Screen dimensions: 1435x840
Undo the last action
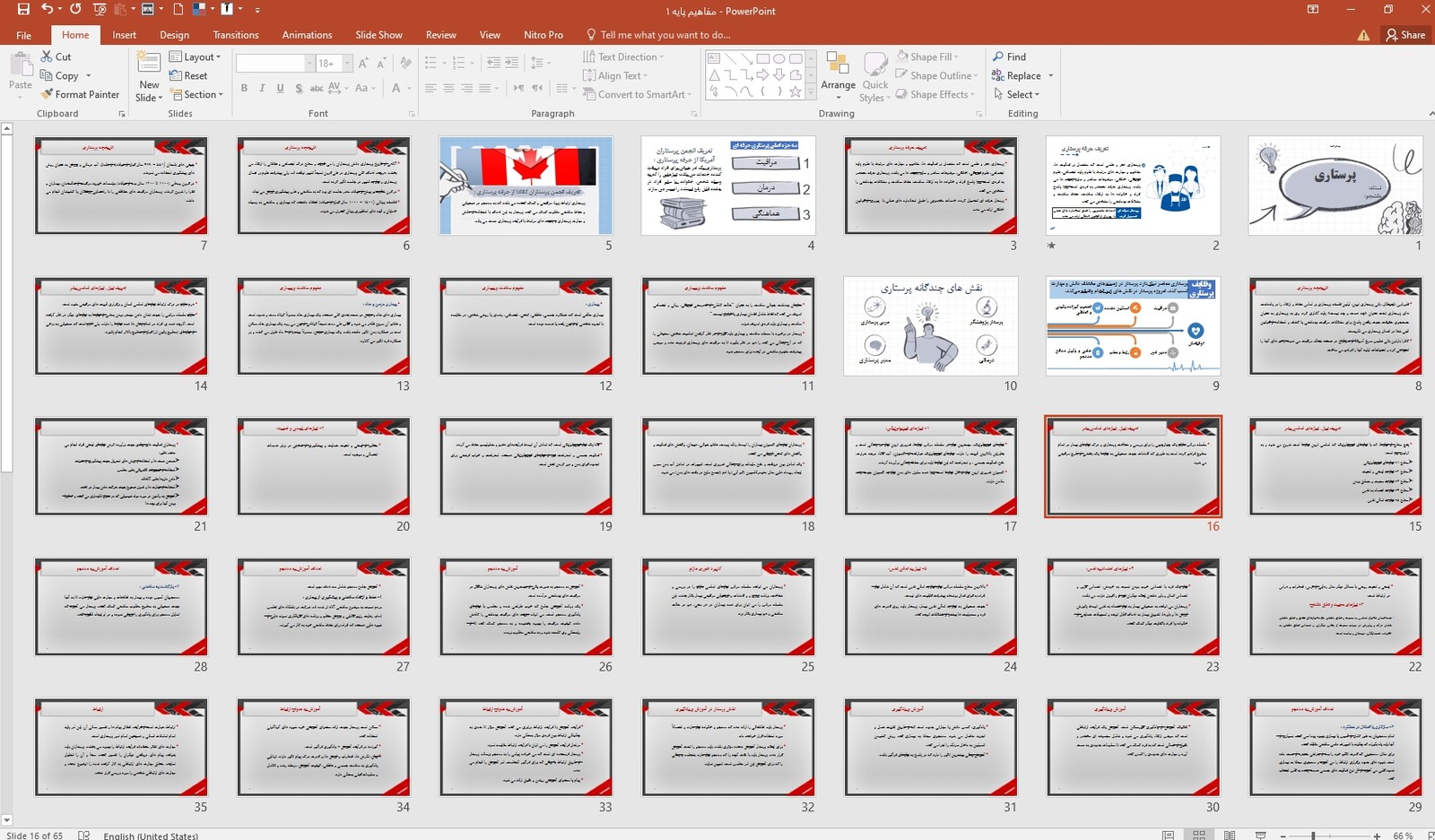click(x=47, y=10)
